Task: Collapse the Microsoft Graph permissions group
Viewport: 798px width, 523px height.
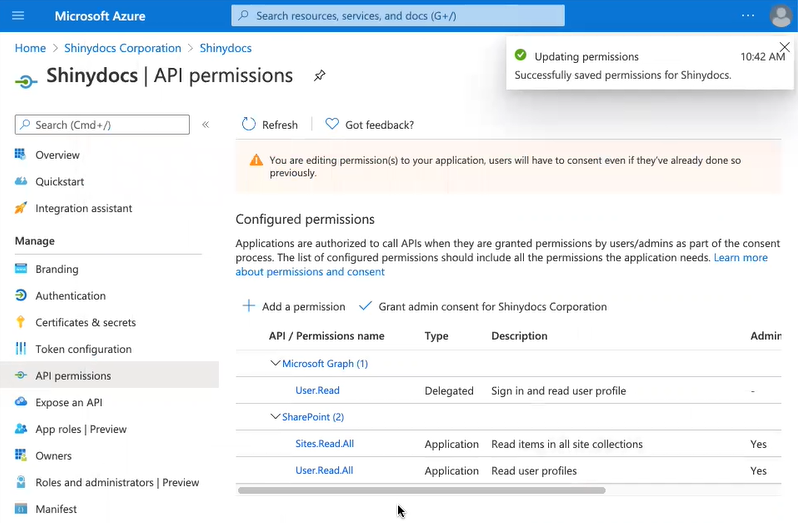Action: tap(276, 364)
